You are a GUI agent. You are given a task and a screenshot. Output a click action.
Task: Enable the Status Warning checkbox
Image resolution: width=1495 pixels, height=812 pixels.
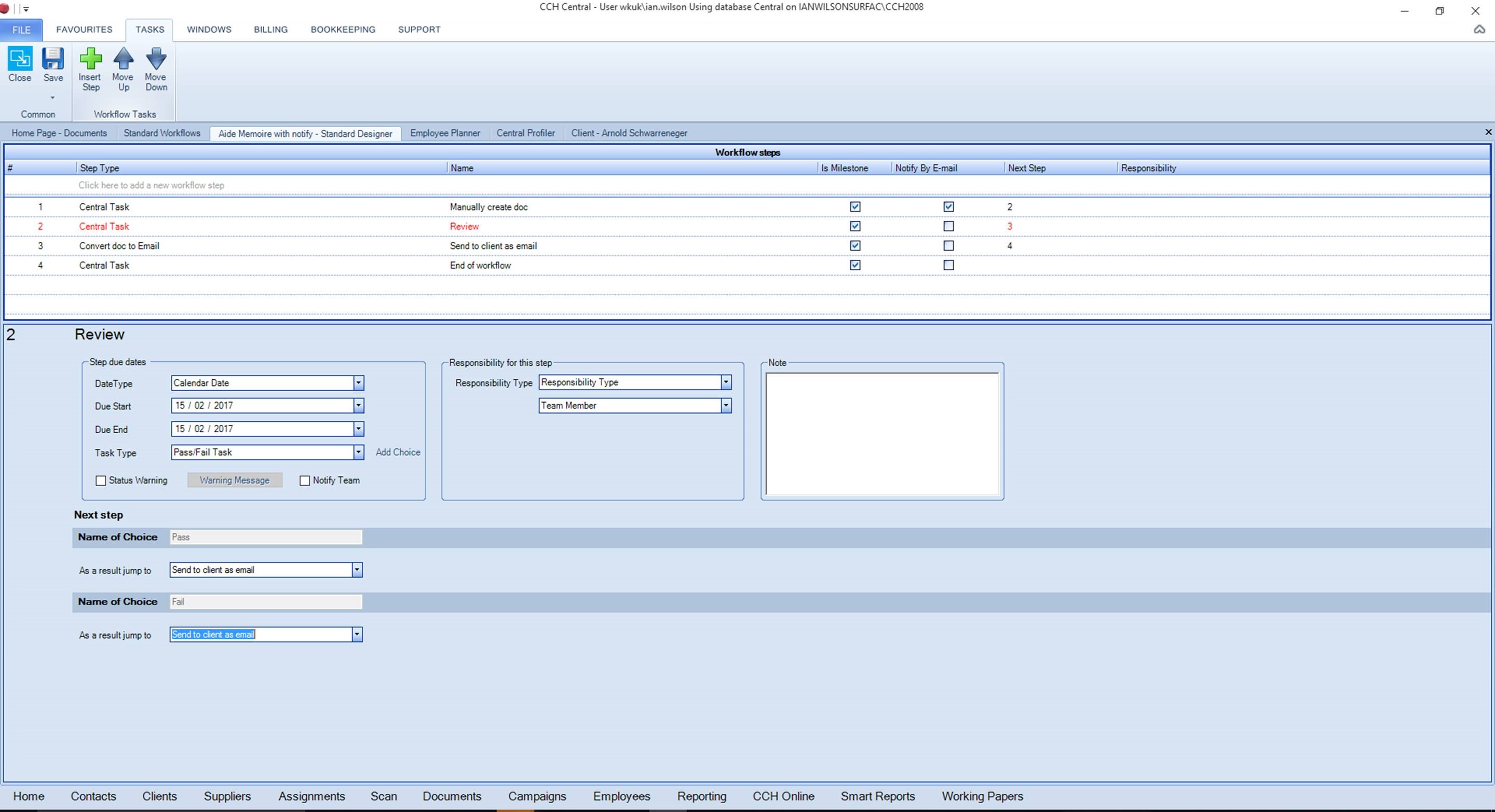(101, 480)
